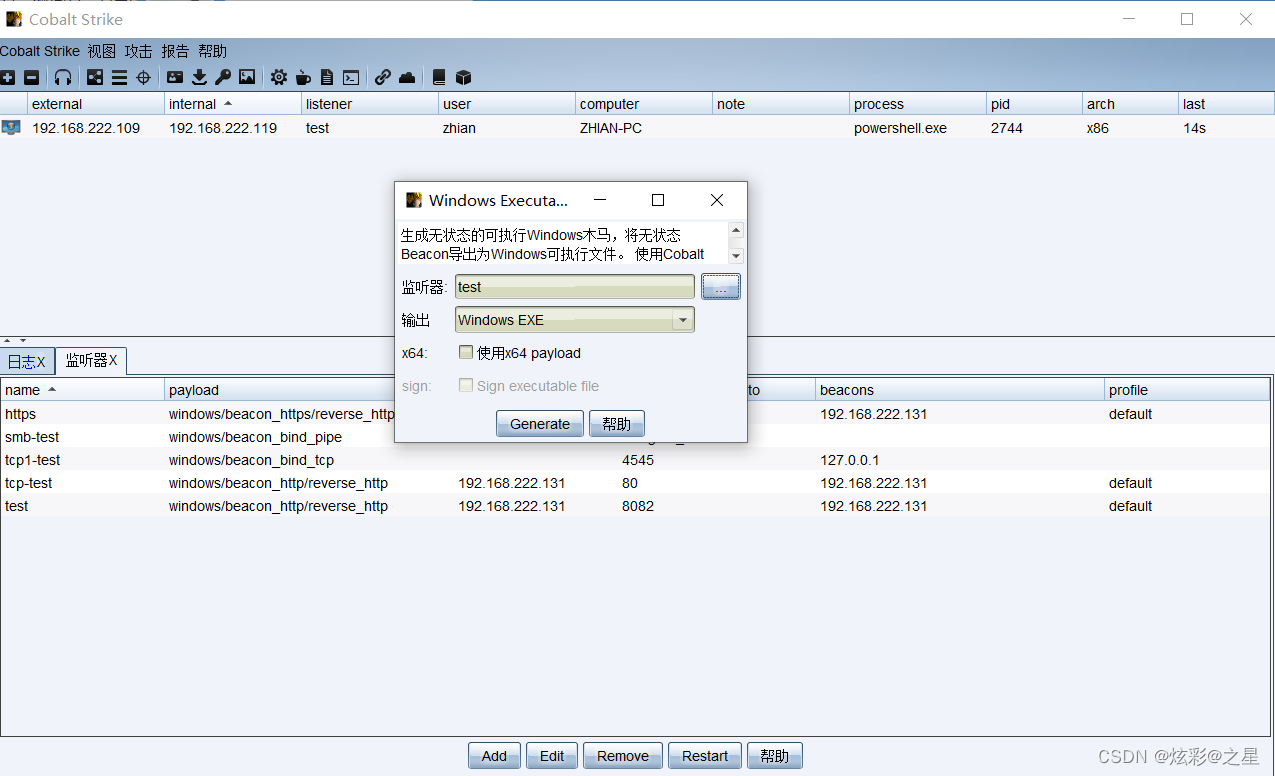Click 帮助 button below listeners table

click(775, 756)
